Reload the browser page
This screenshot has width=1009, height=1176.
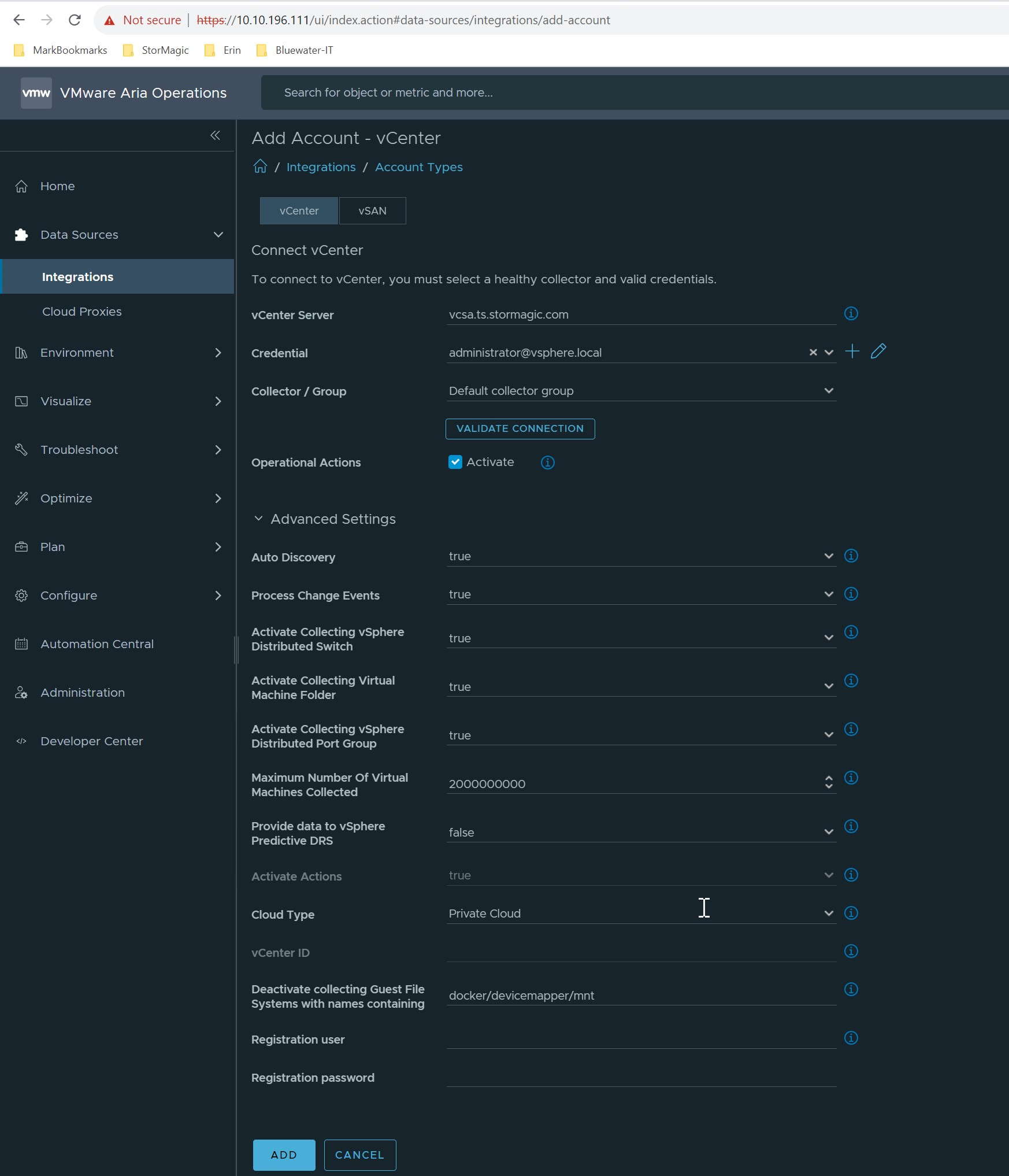click(75, 20)
